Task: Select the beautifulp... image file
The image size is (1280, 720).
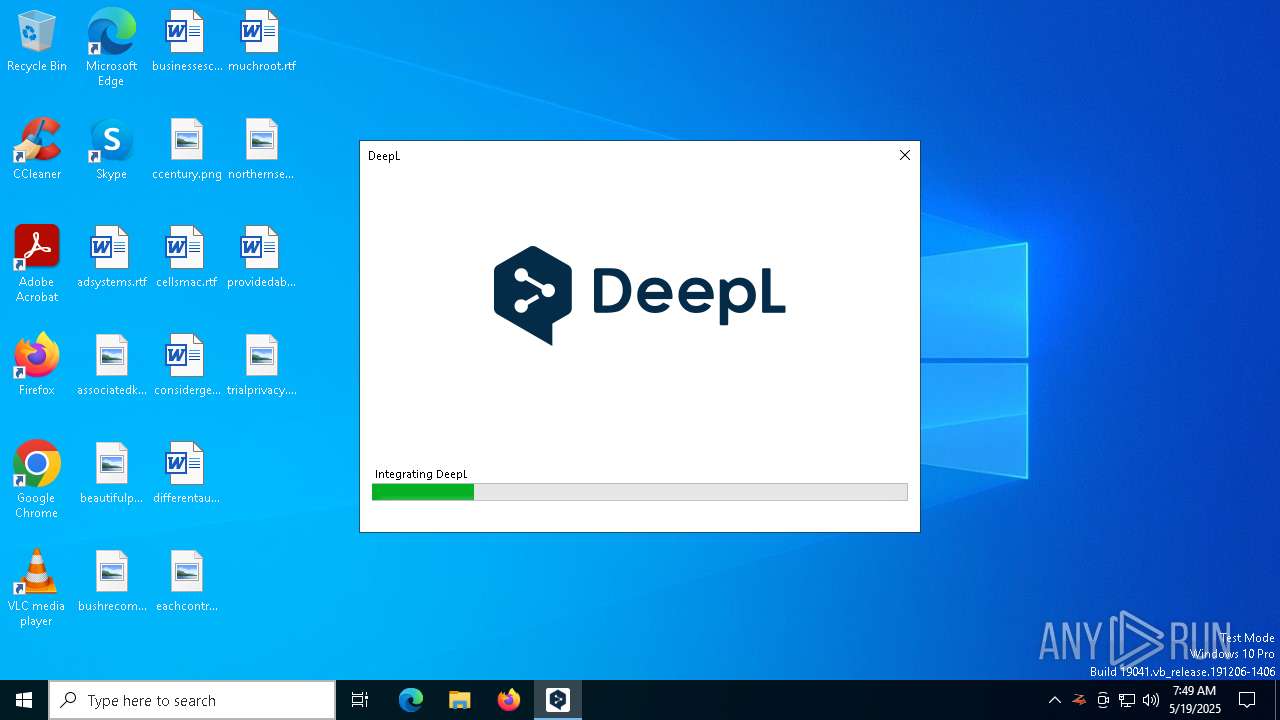Action: point(111,474)
